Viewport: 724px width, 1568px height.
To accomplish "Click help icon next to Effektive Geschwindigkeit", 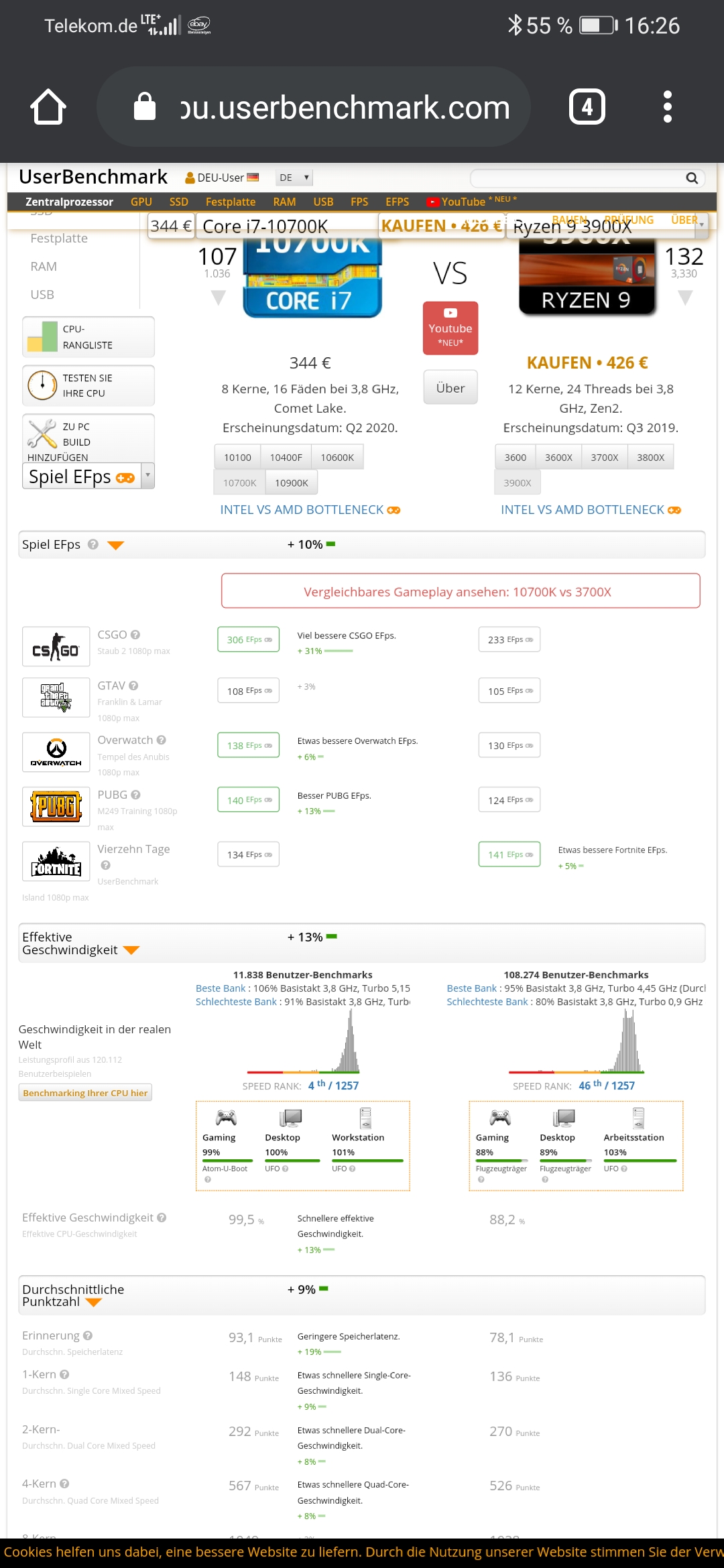I will 162,1218.
